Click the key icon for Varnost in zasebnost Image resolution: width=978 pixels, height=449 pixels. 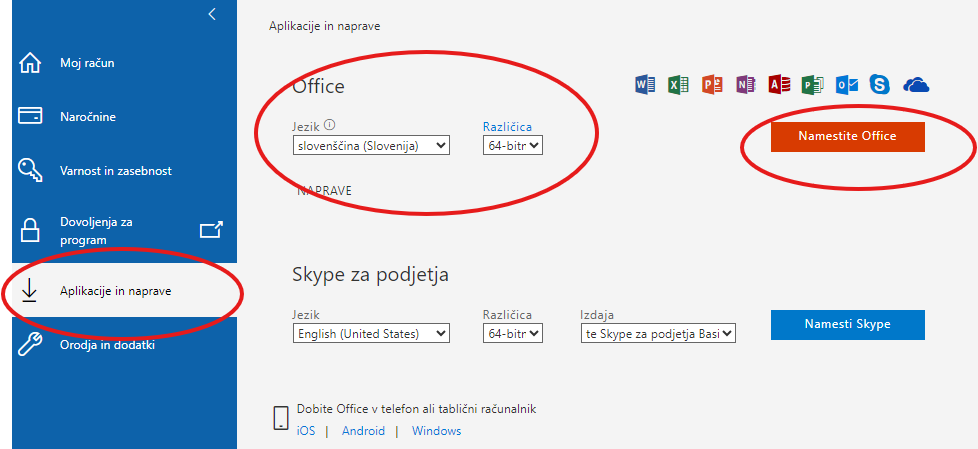30,170
